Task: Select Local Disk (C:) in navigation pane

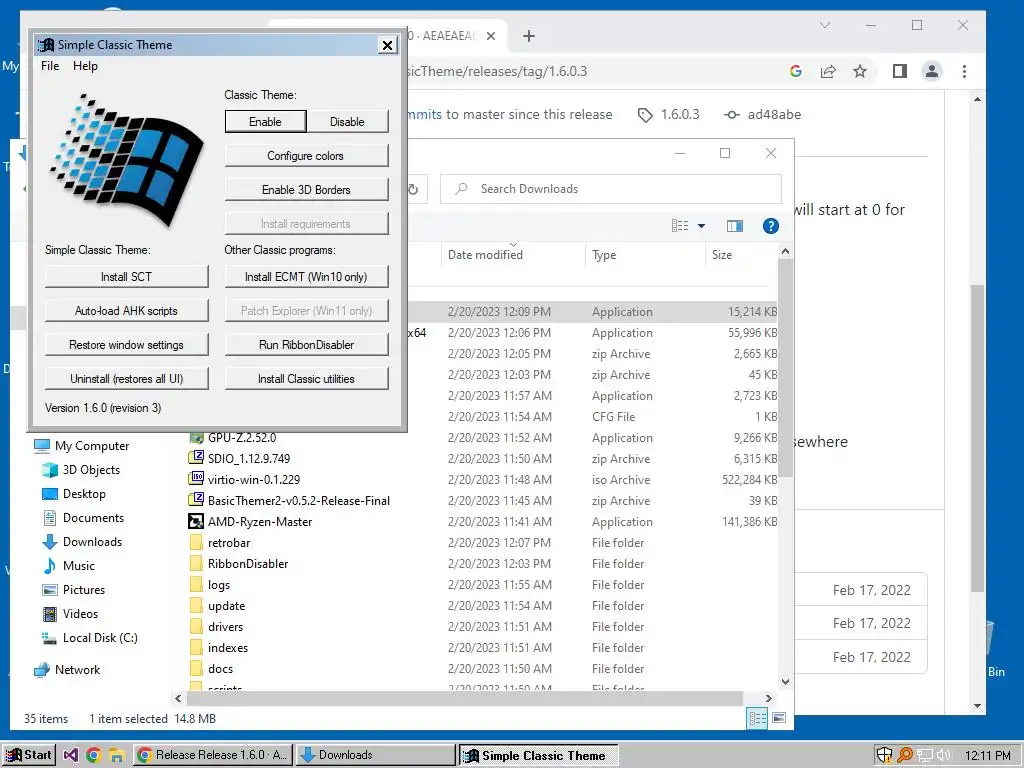Action: click(x=99, y=638)
